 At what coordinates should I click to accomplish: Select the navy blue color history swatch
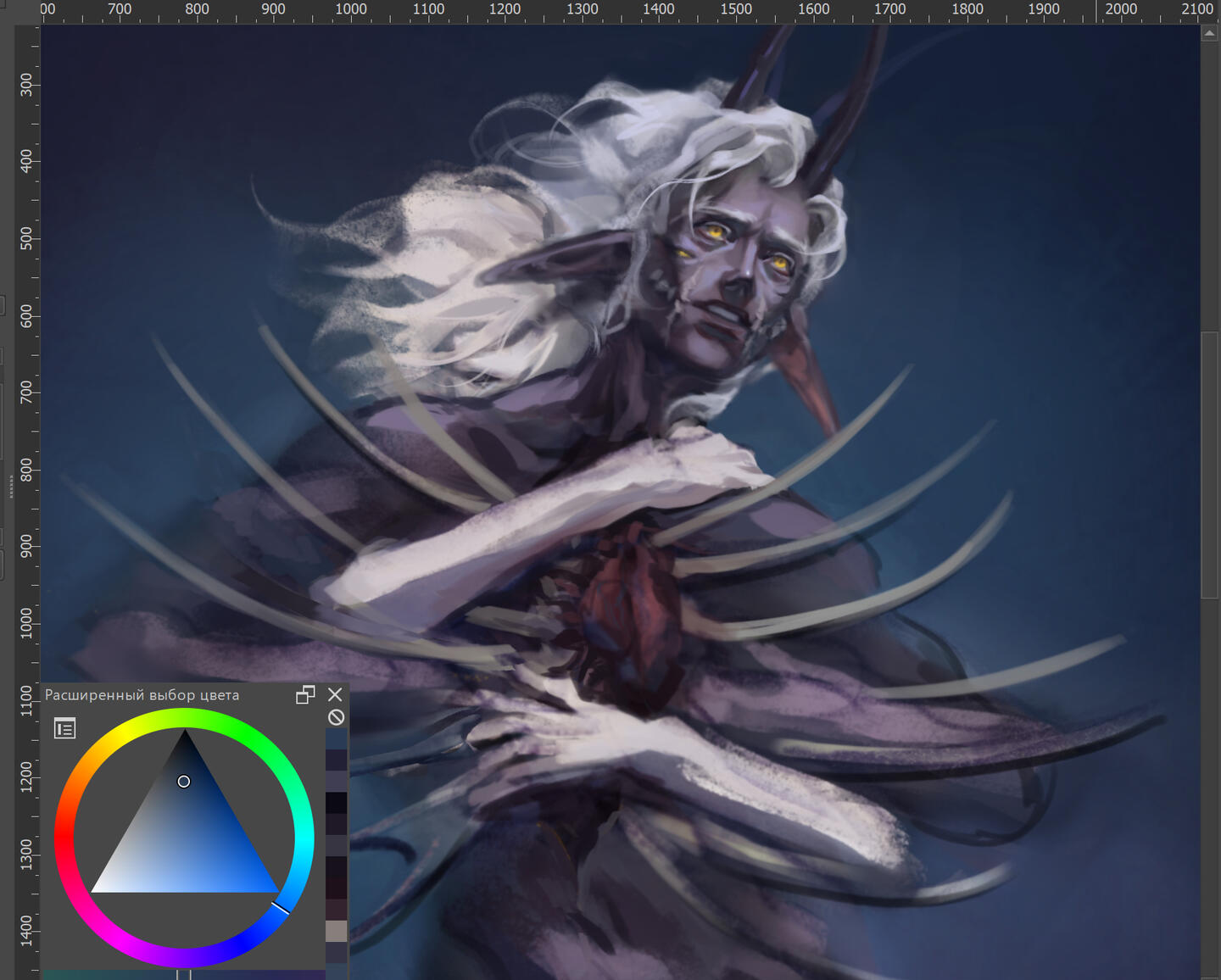(337, 738)
